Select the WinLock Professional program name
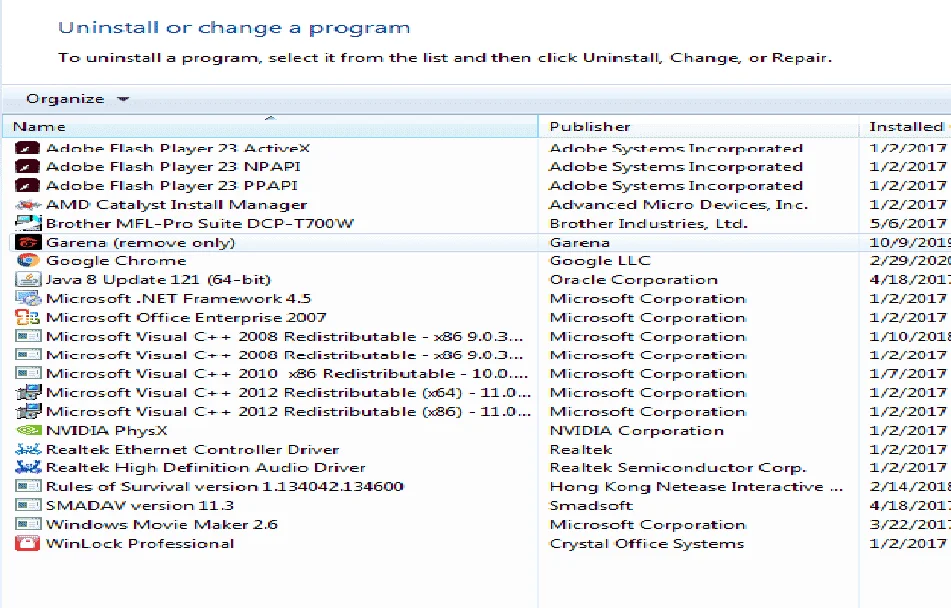This screenshot has width=951, height=608. coord(139,543)
